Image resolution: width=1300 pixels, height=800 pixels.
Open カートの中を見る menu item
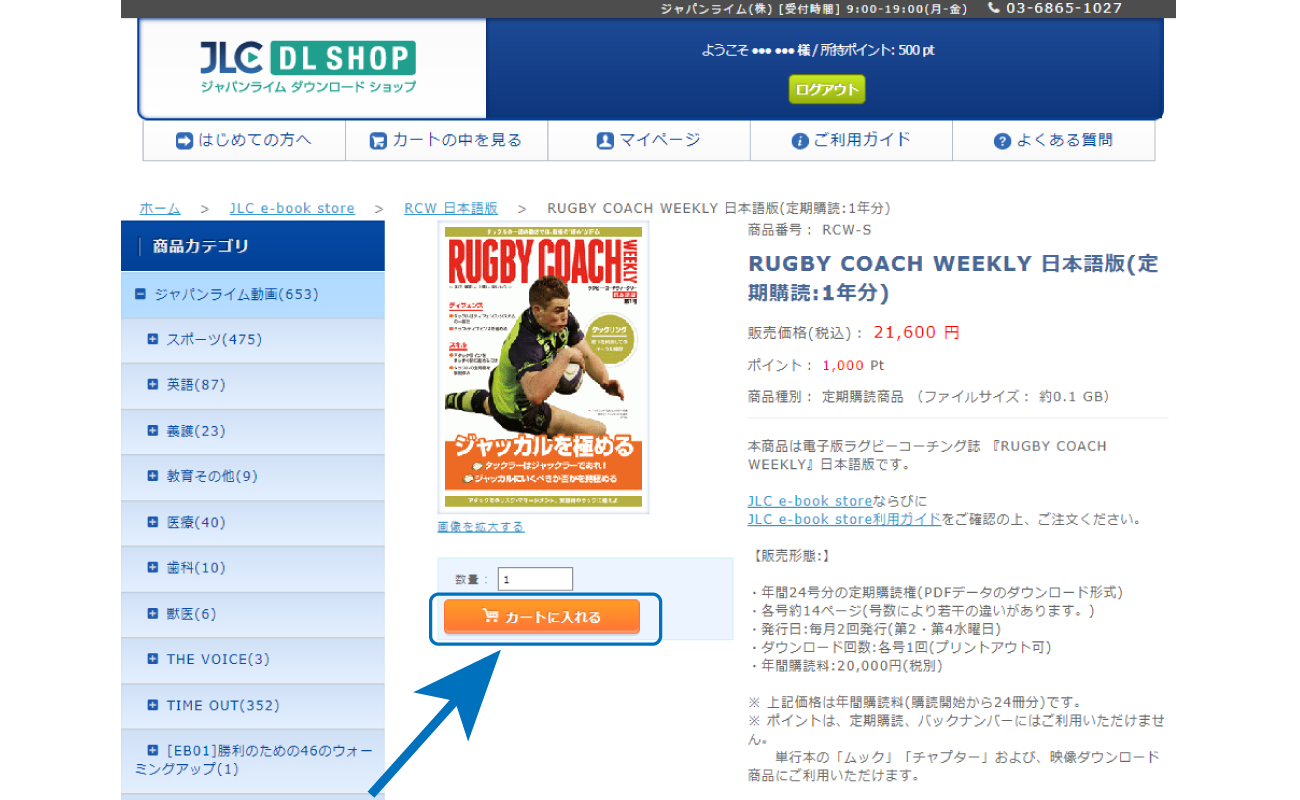pos(446,140)
